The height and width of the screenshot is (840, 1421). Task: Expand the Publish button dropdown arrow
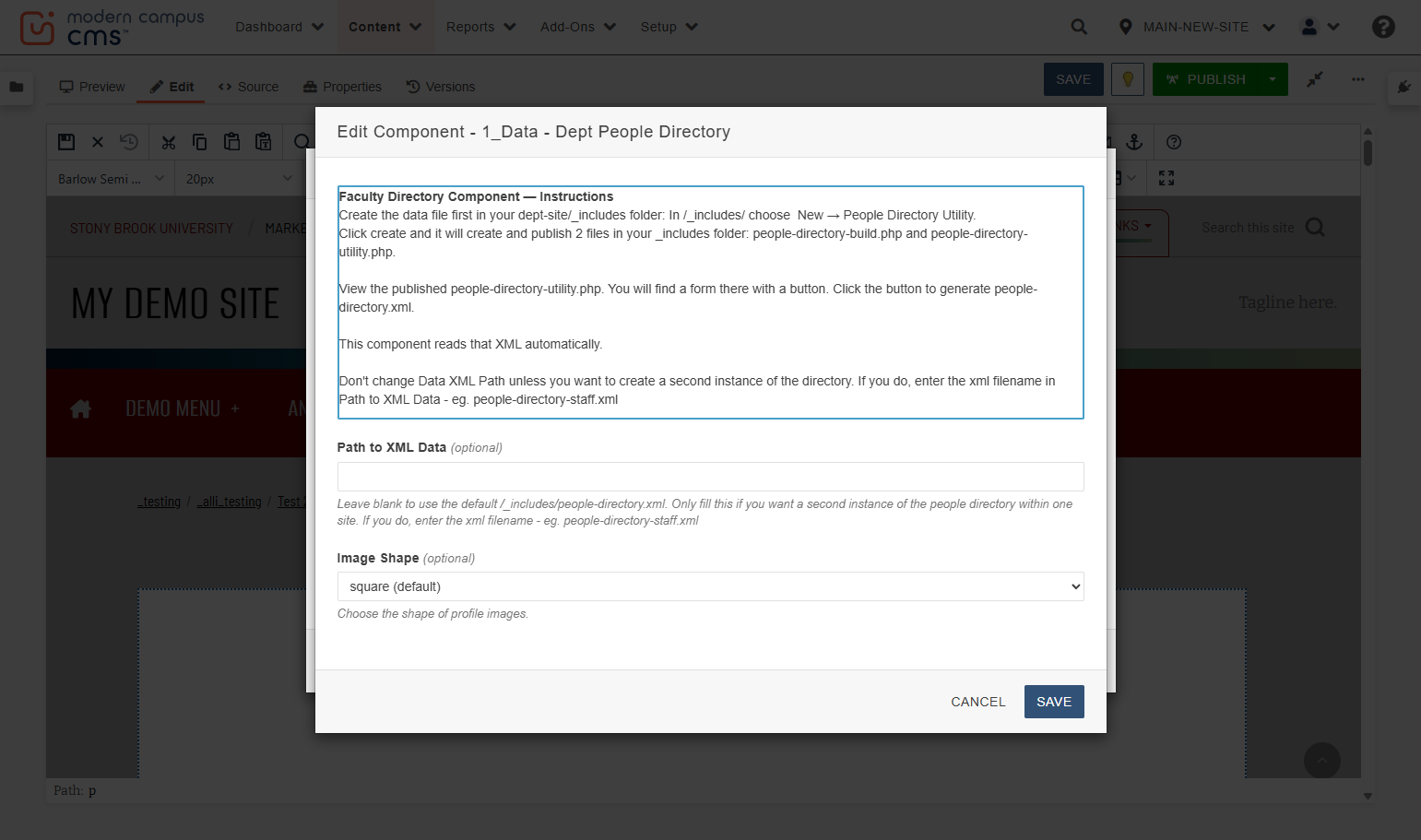[1273, 79]
